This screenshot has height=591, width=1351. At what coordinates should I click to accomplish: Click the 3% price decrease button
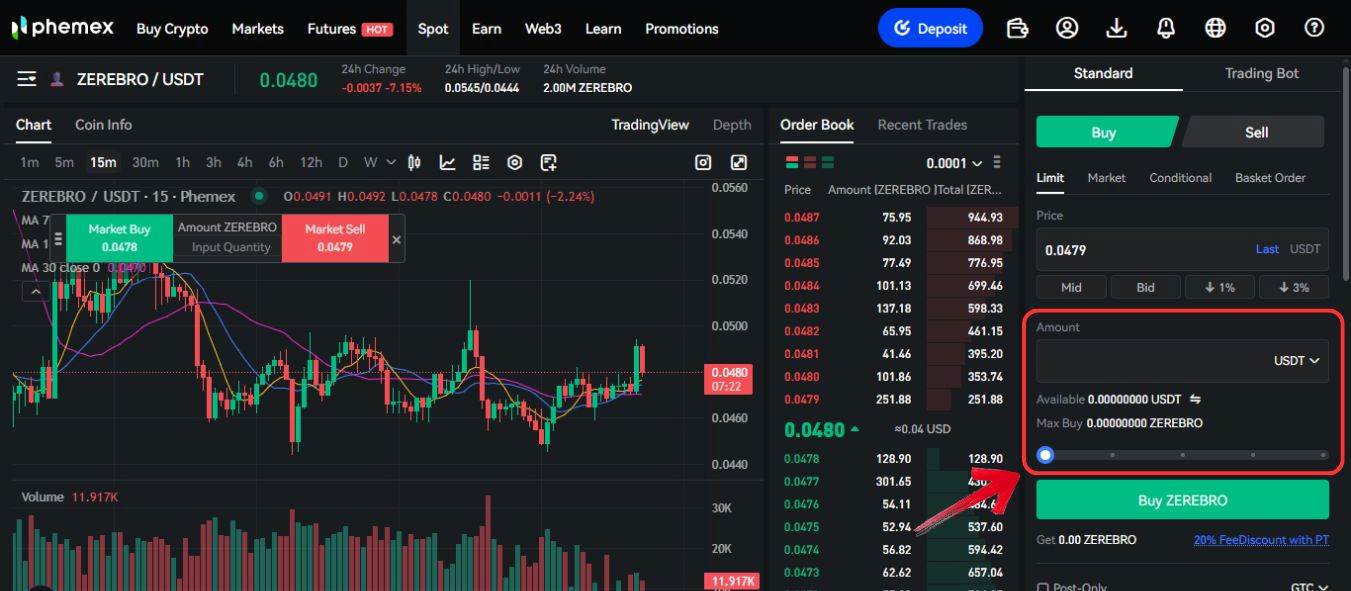[x=1293, y=287]
